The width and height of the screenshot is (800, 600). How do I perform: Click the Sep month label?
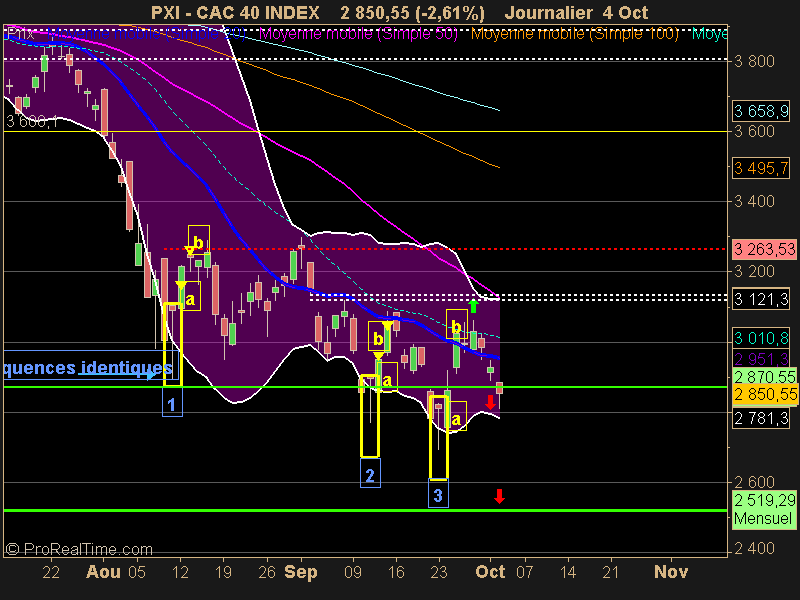(x=301, y=572)
